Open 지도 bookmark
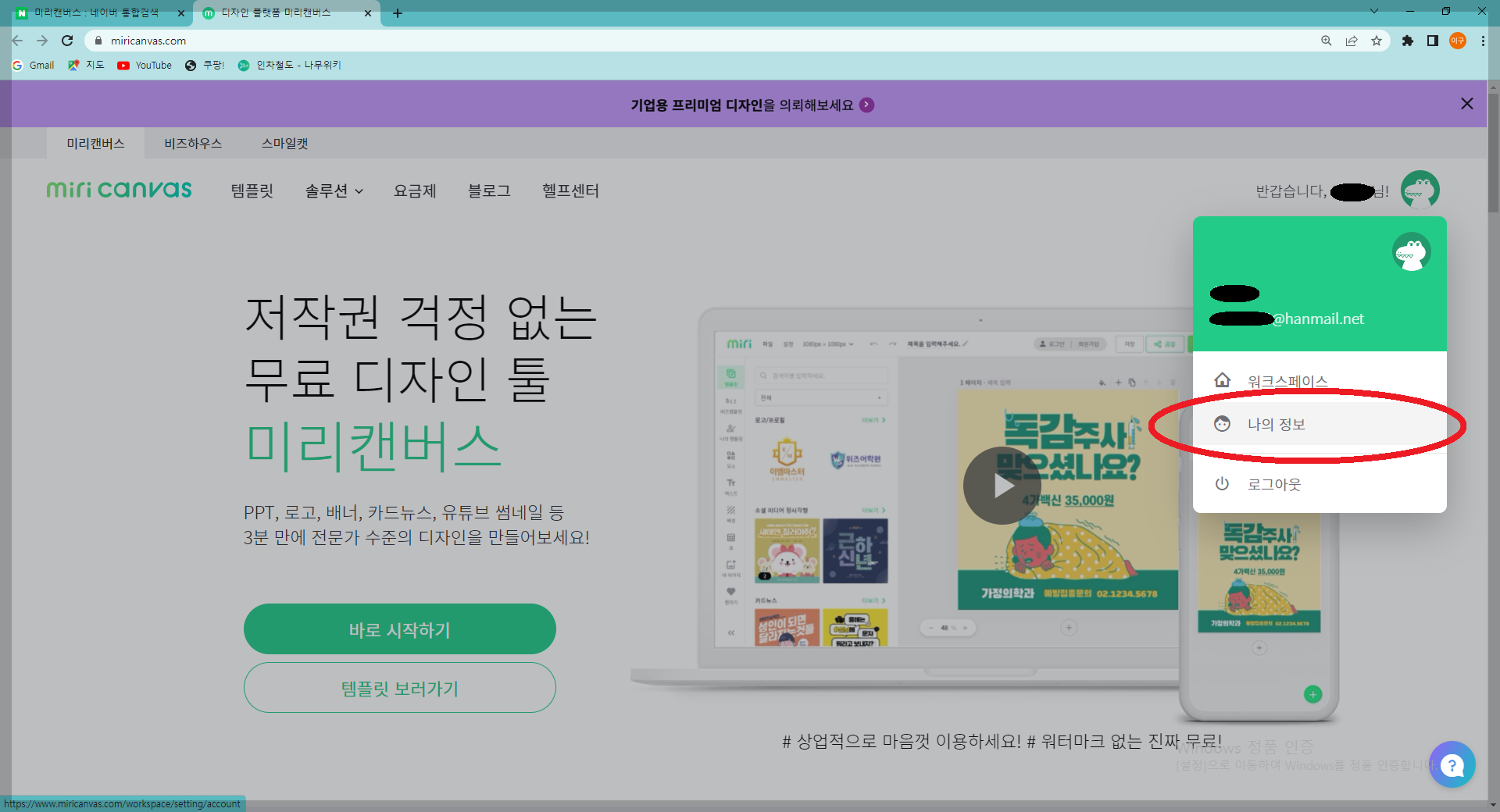This screenshot has height=812, width=1500. tap(86, 65)
